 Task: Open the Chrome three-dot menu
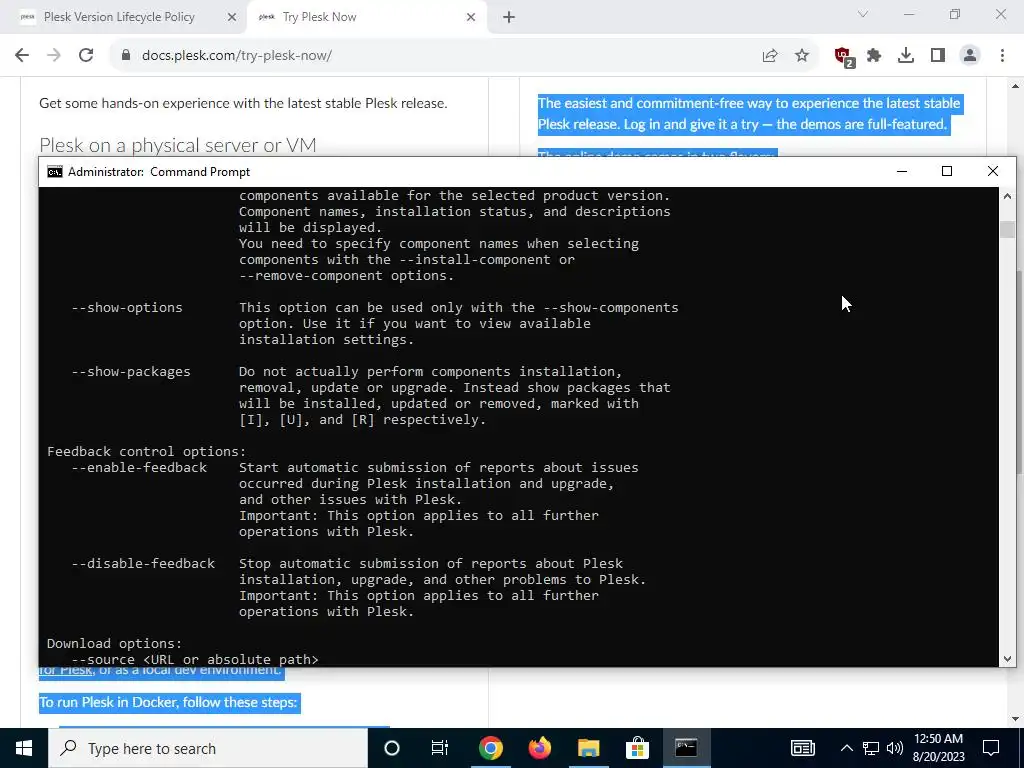pos(1002,56)
